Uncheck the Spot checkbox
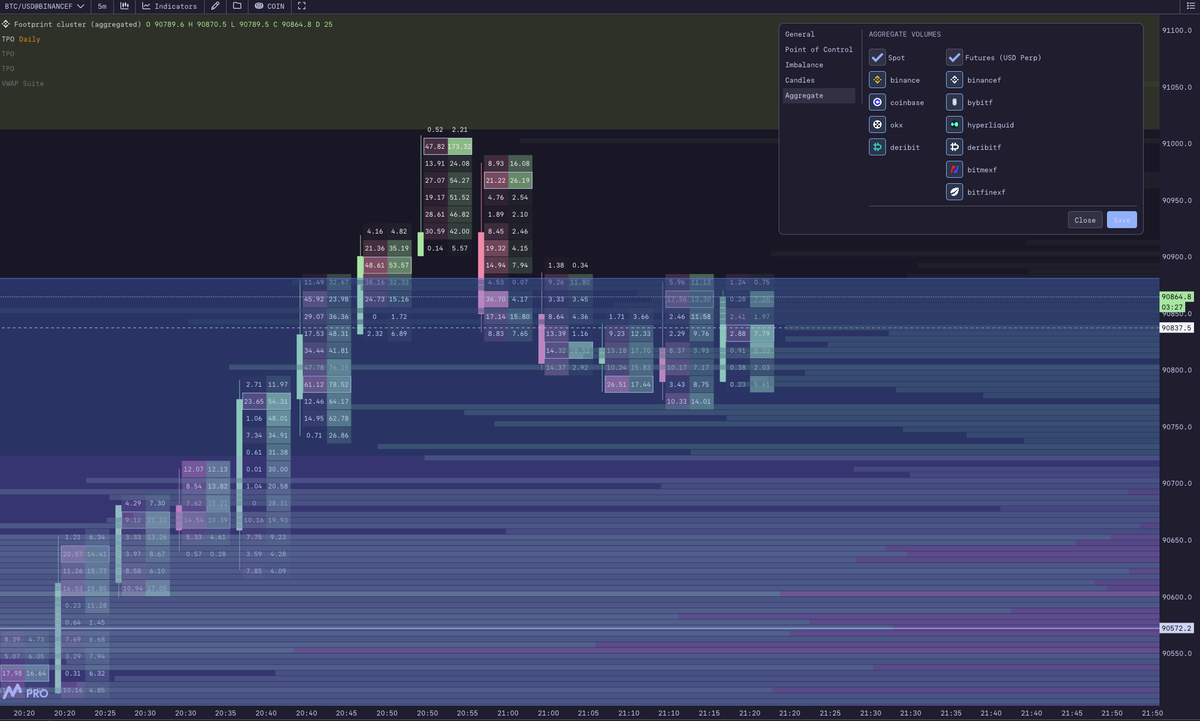The width and height of the screenshot is (1200, 721). click(877, 57)
